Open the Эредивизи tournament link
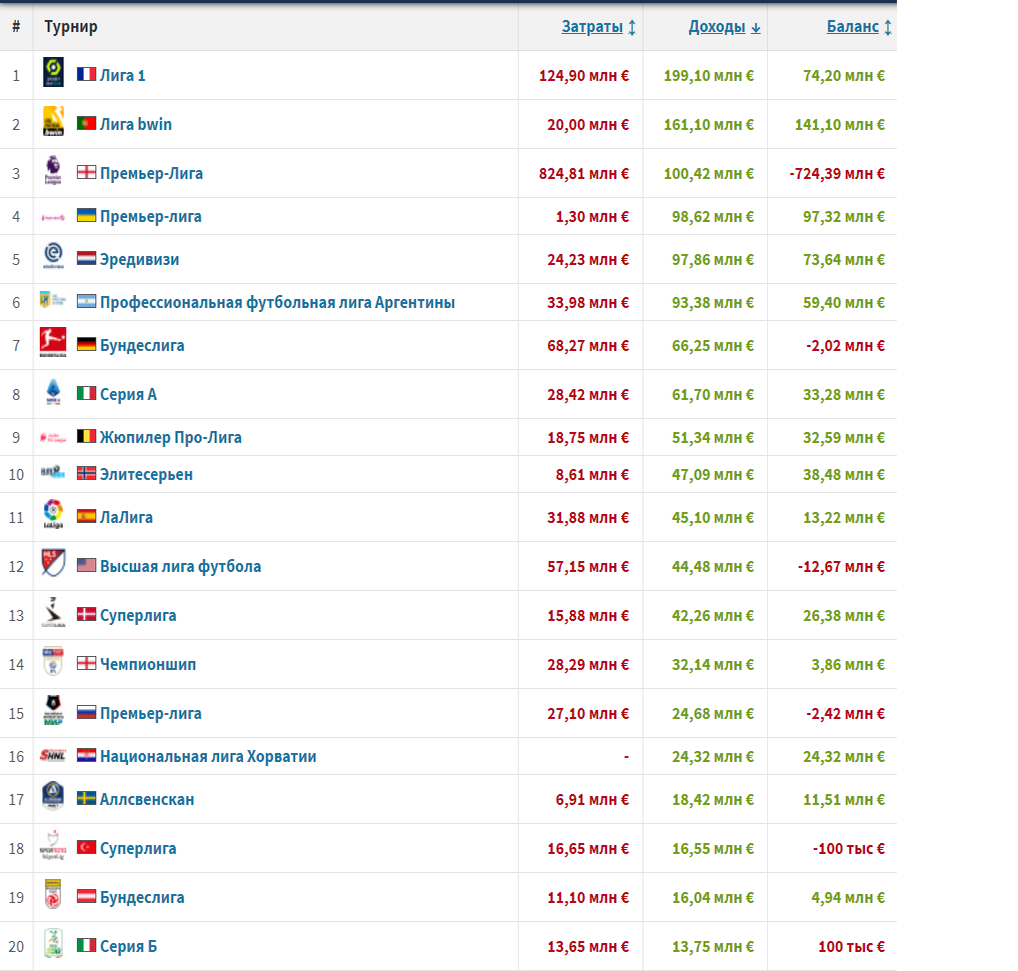Viewport: 1018px width, 971px height. point(140,259)
